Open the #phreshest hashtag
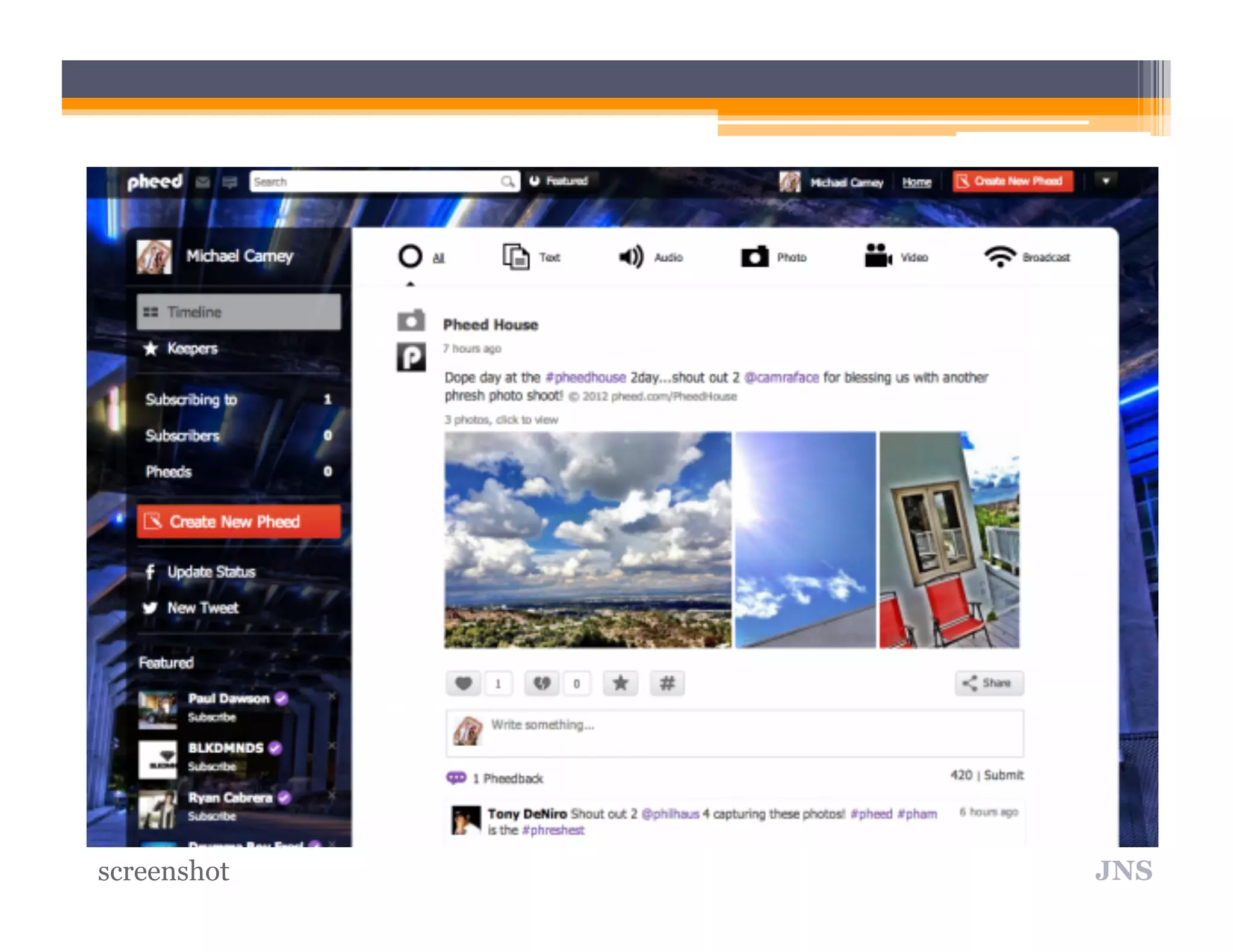This screenshot has height=952, width=1233. pyautogui.click(x=553, y=830)
